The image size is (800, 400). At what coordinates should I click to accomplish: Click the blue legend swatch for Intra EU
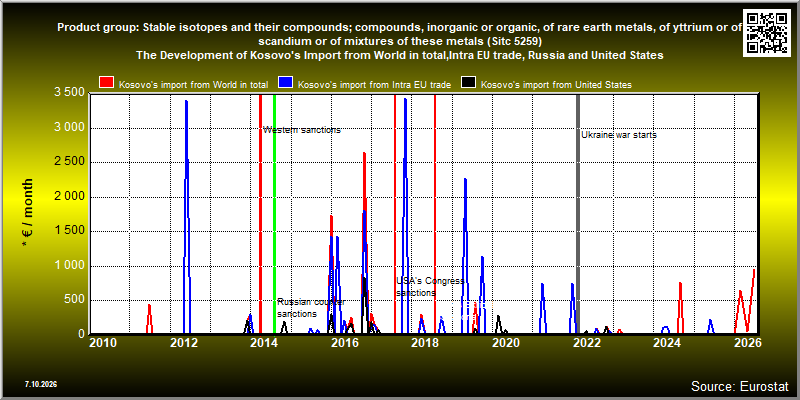(285, 83)
